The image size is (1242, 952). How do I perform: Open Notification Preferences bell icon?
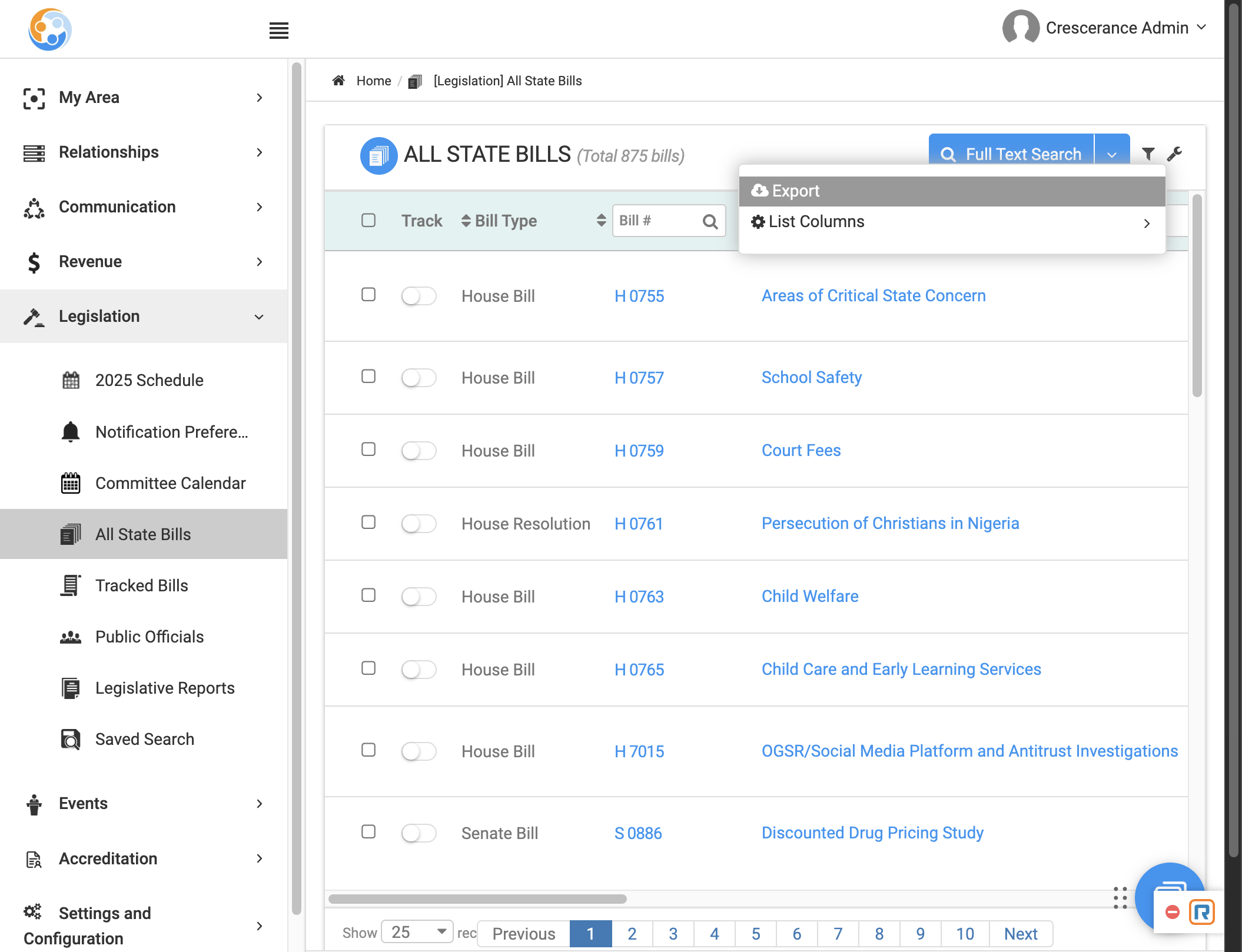point(71,432)
